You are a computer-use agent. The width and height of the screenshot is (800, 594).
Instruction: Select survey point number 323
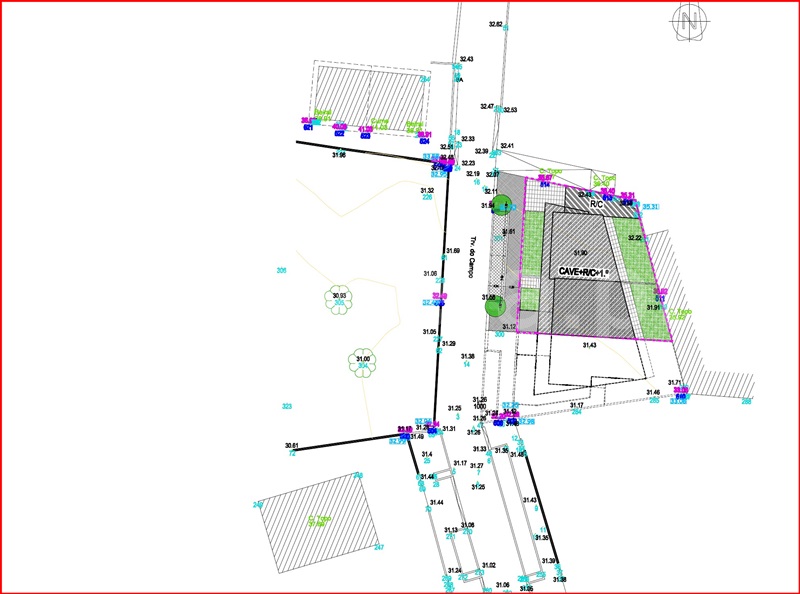tap(287, 406)
